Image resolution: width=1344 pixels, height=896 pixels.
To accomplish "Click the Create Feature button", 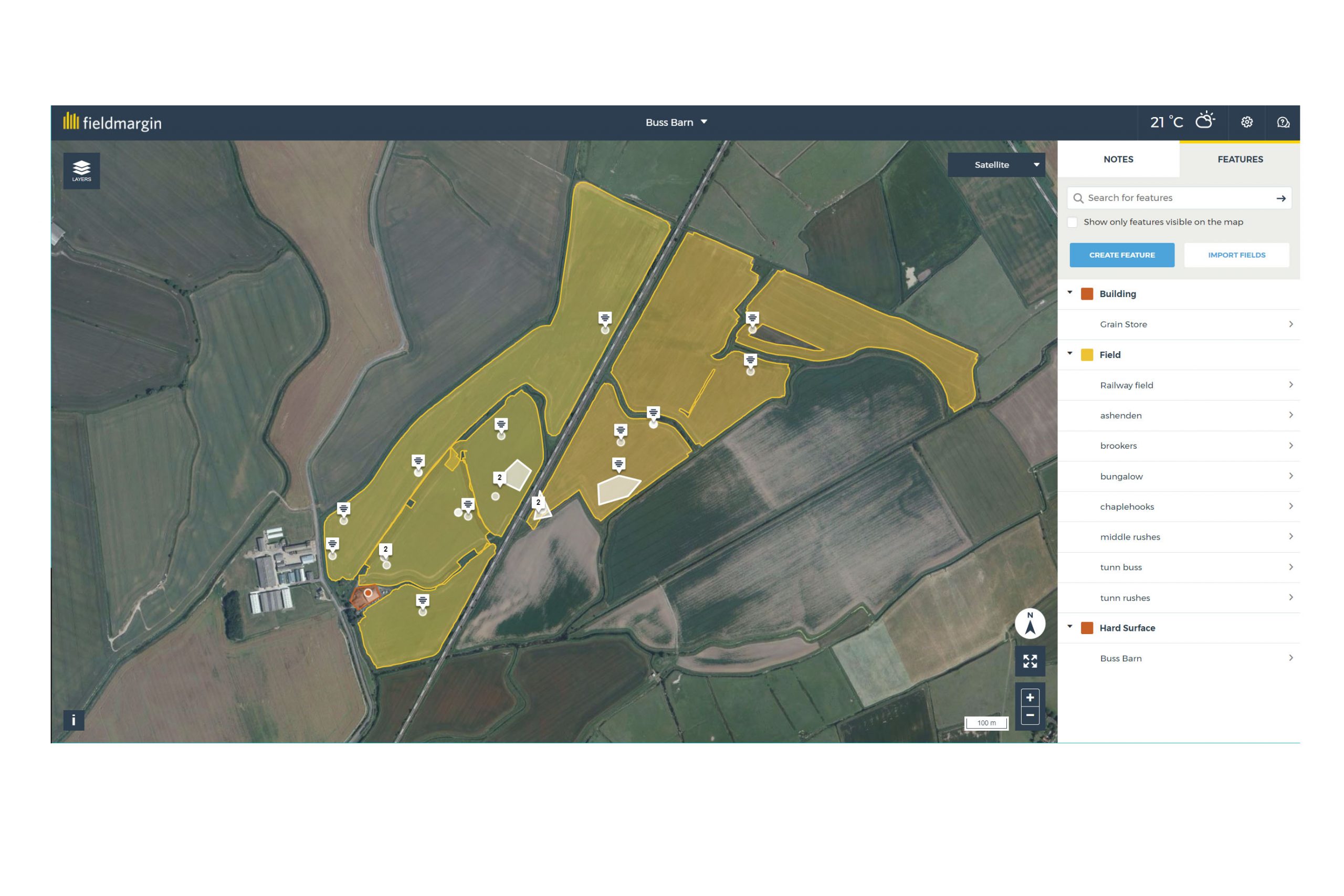I will click(x=1122, y=255).
